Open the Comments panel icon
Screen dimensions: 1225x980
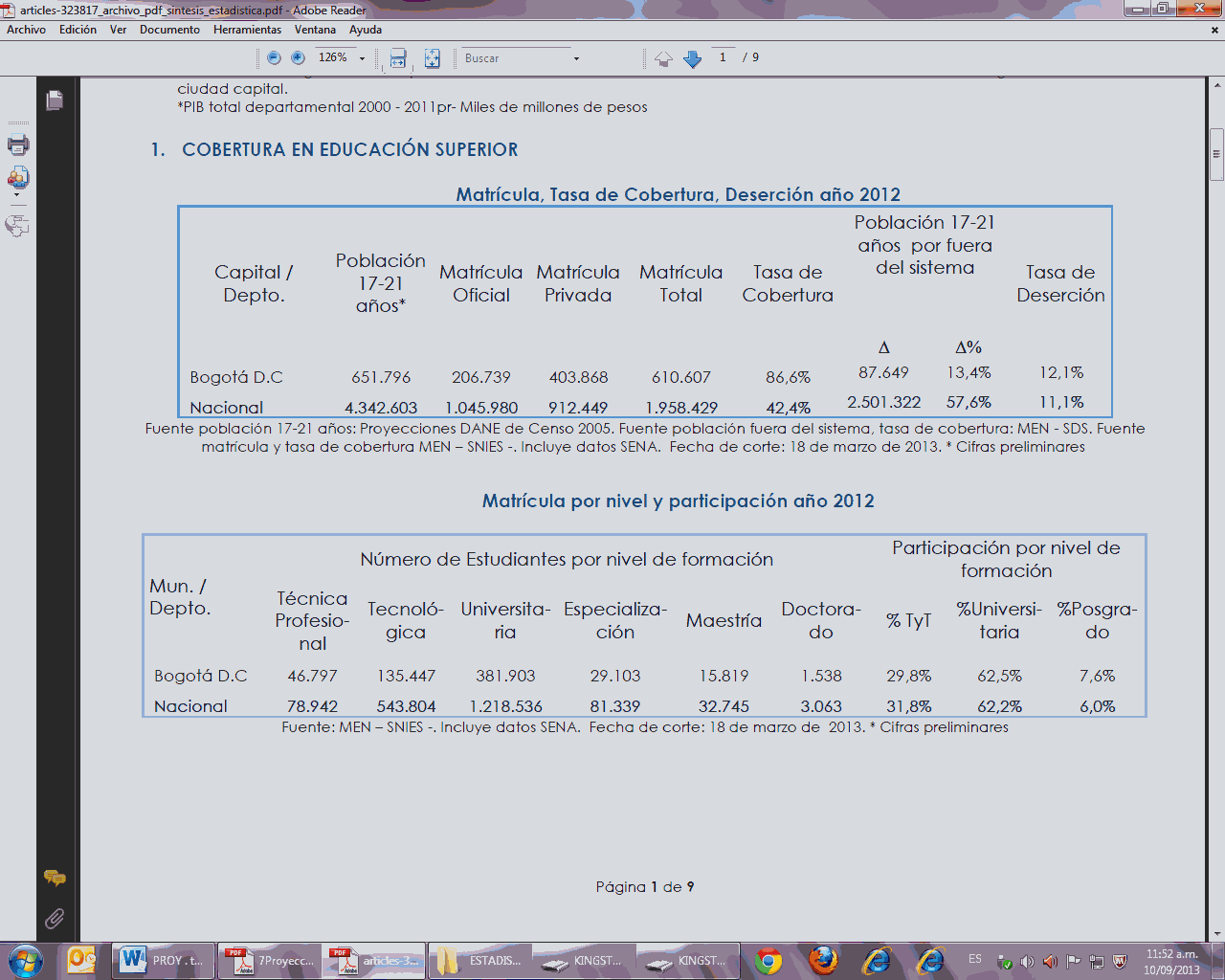[x=55, y=878]
